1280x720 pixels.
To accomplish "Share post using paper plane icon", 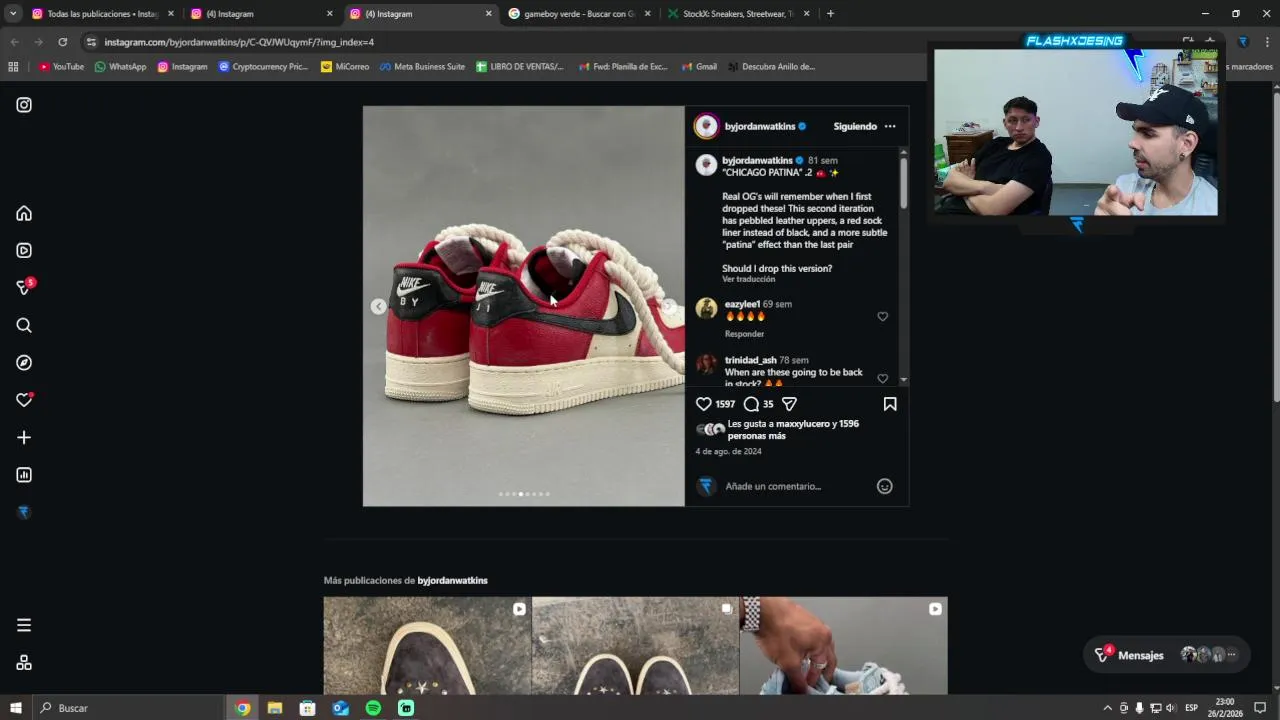I will [789, 404].
